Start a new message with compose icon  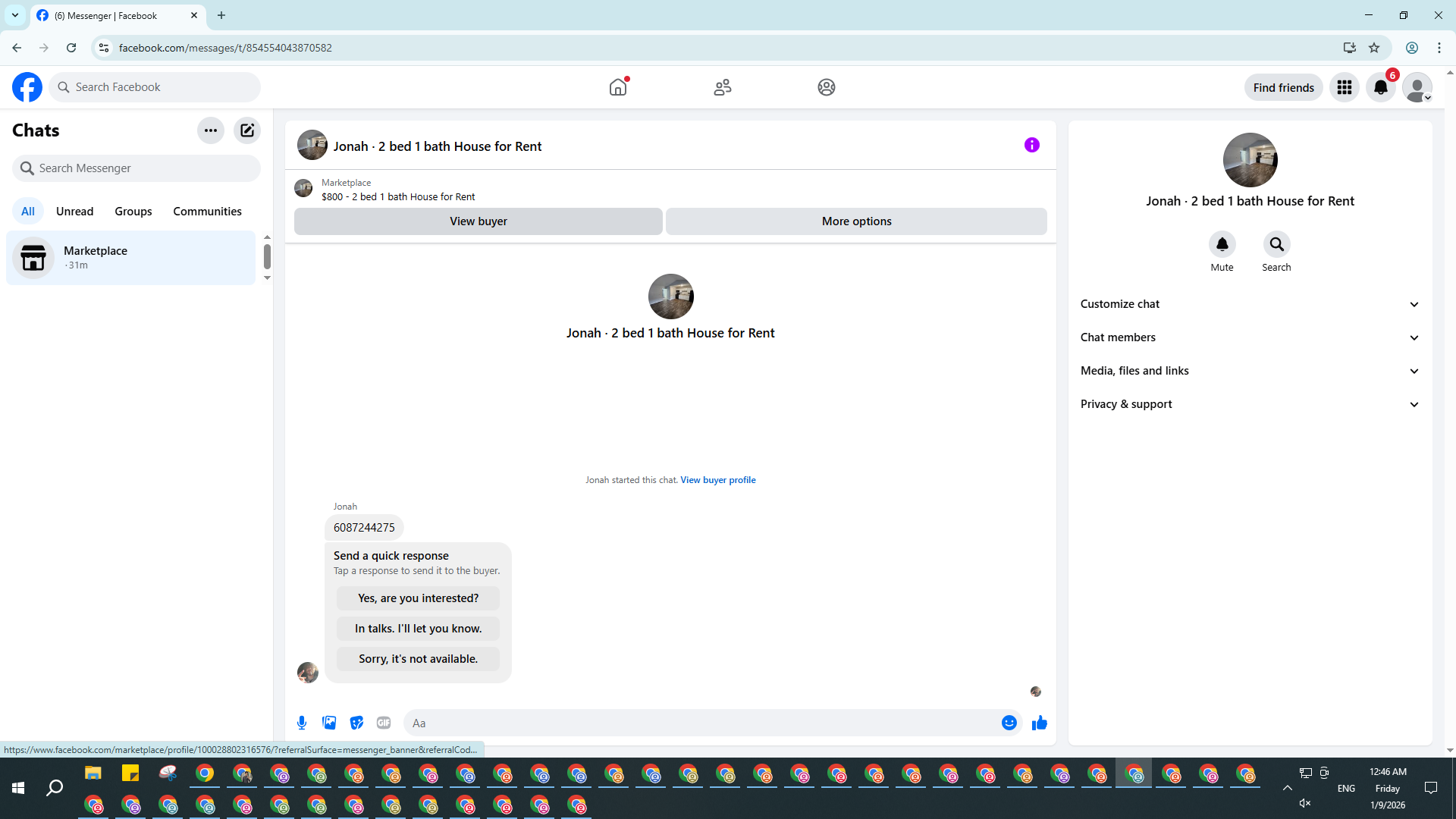coord(247,130)
